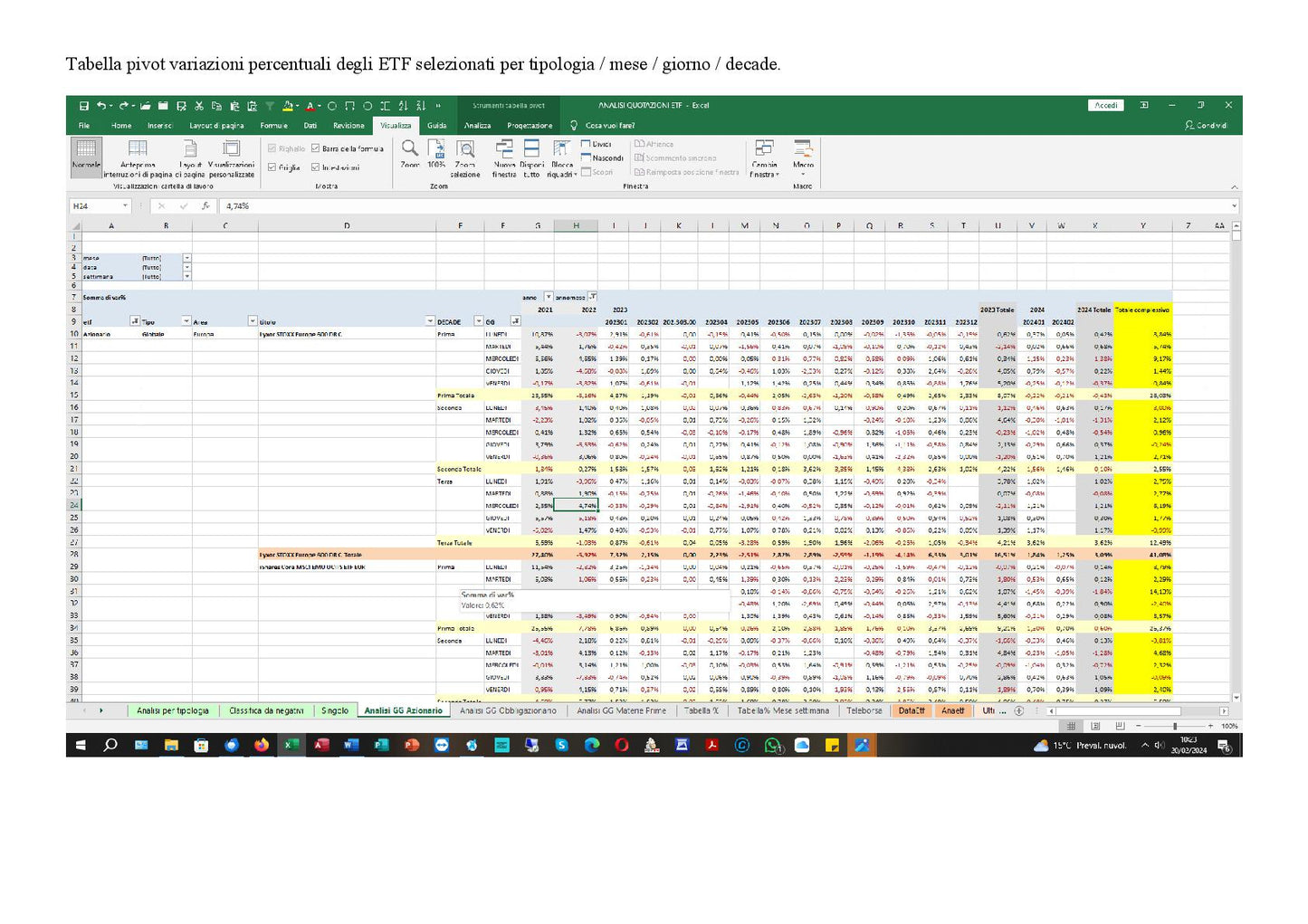Add a new sheet with plus button
The height and width of the screenshot is (924, 1308).
pos(1019,711)
